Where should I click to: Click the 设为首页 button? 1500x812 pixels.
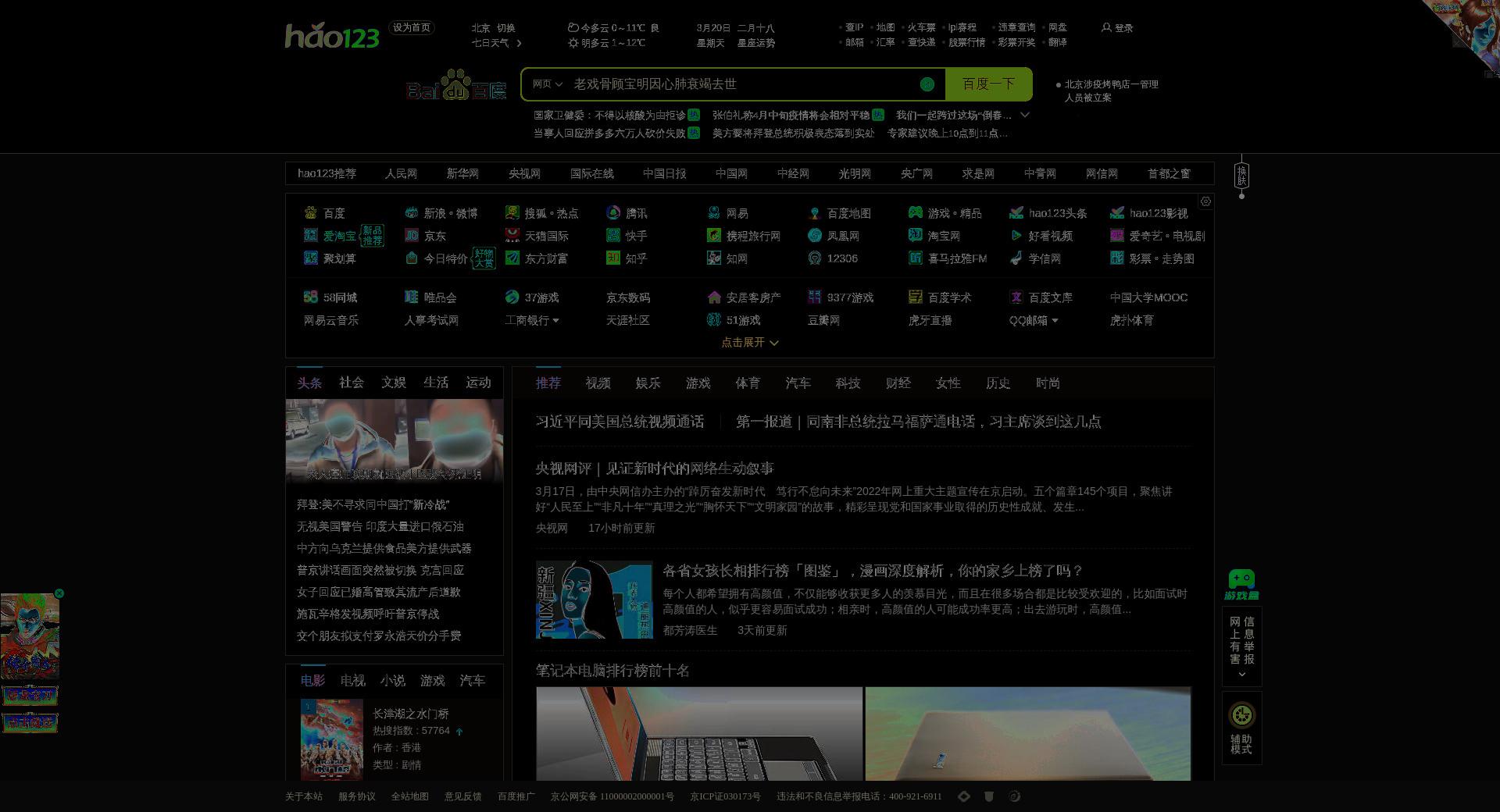tap(412, 27)
